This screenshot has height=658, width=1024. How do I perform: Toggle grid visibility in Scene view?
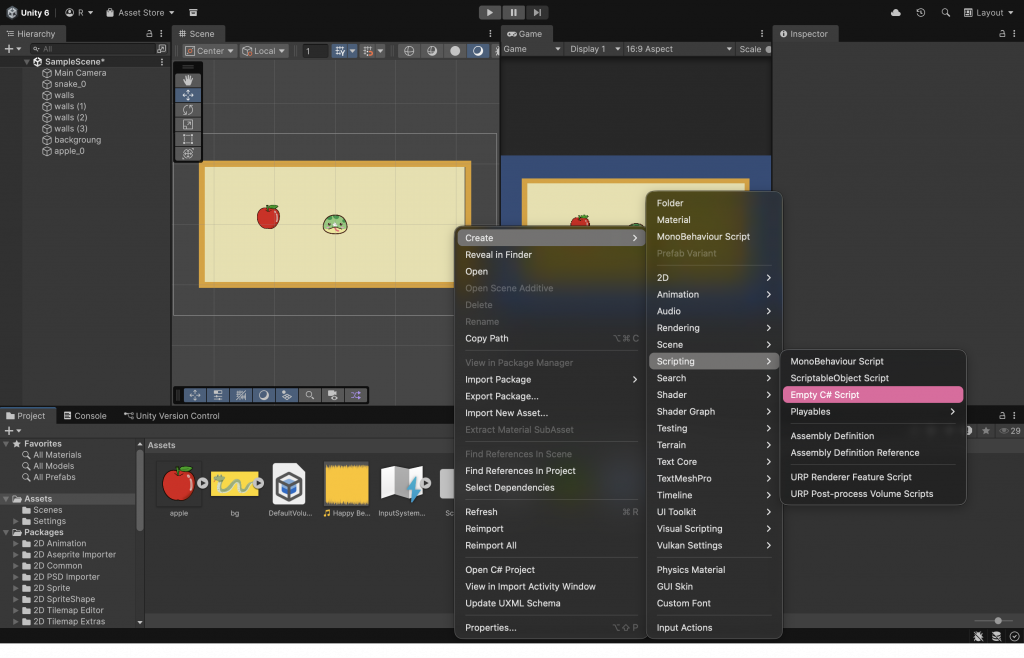click(340, 51)
